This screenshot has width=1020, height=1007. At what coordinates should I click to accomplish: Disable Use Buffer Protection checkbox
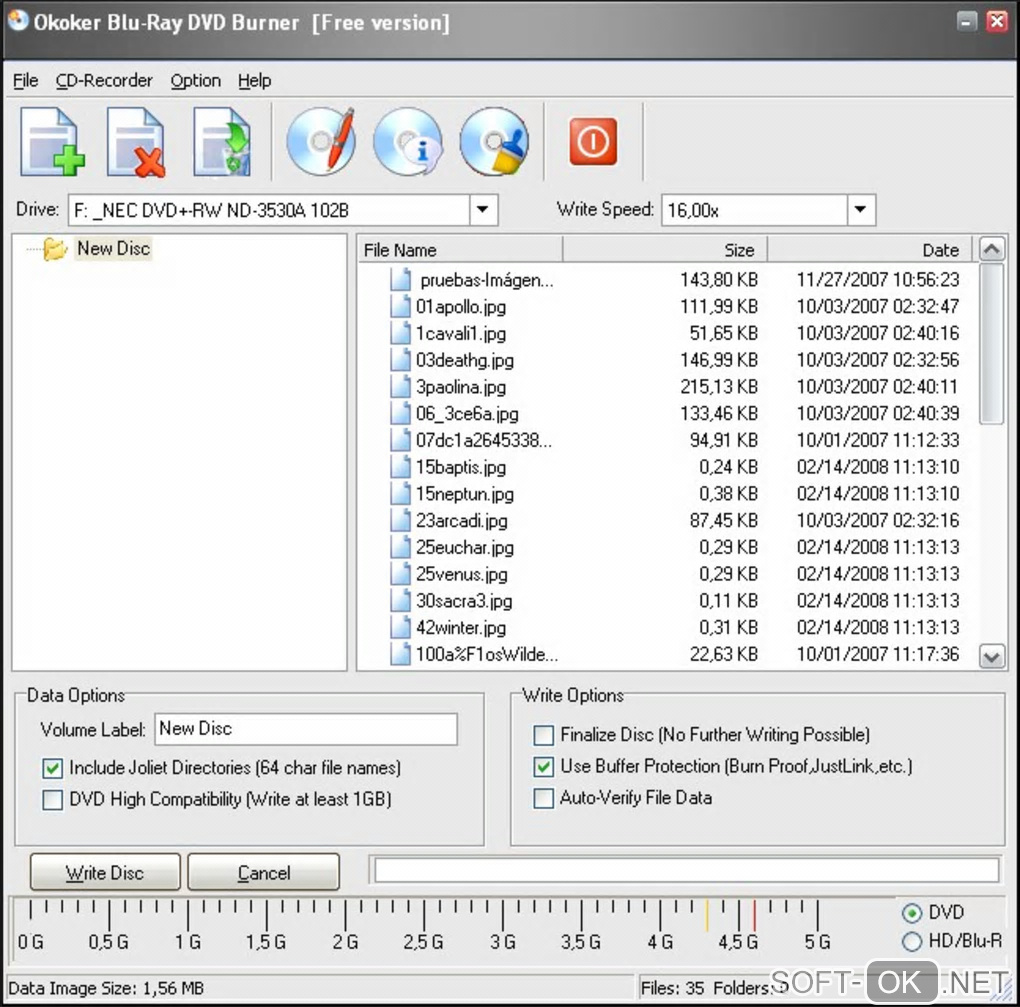tap(543, 767)
